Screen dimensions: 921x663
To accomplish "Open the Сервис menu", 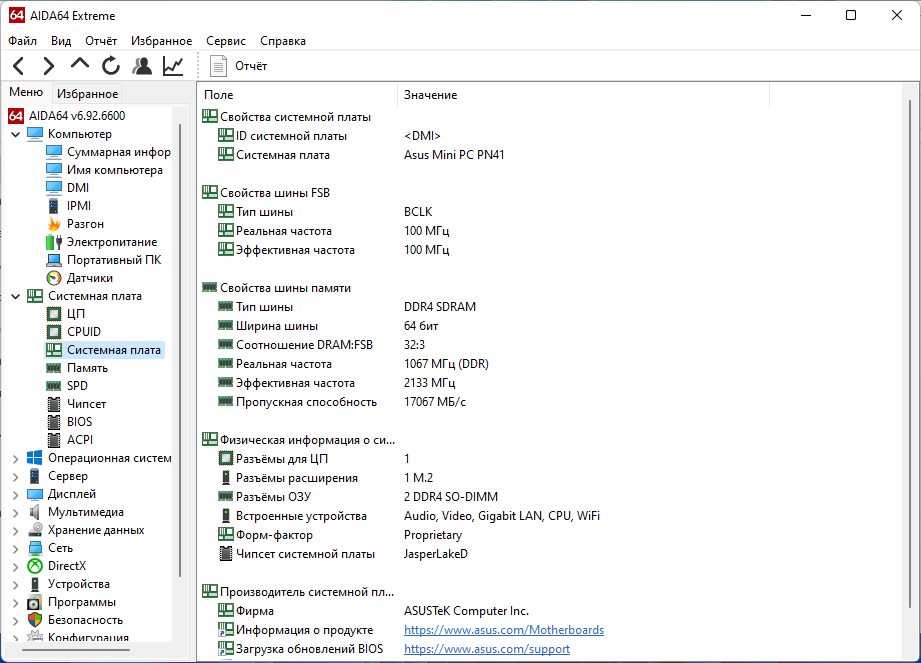I will tap(226, 41).
